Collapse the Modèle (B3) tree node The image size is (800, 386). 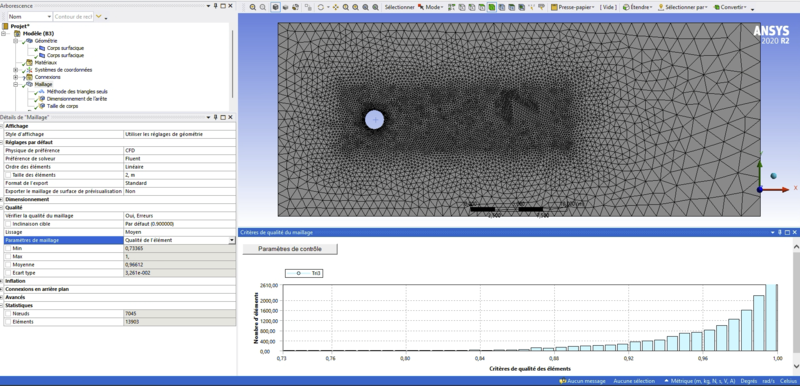pos(4,34)
